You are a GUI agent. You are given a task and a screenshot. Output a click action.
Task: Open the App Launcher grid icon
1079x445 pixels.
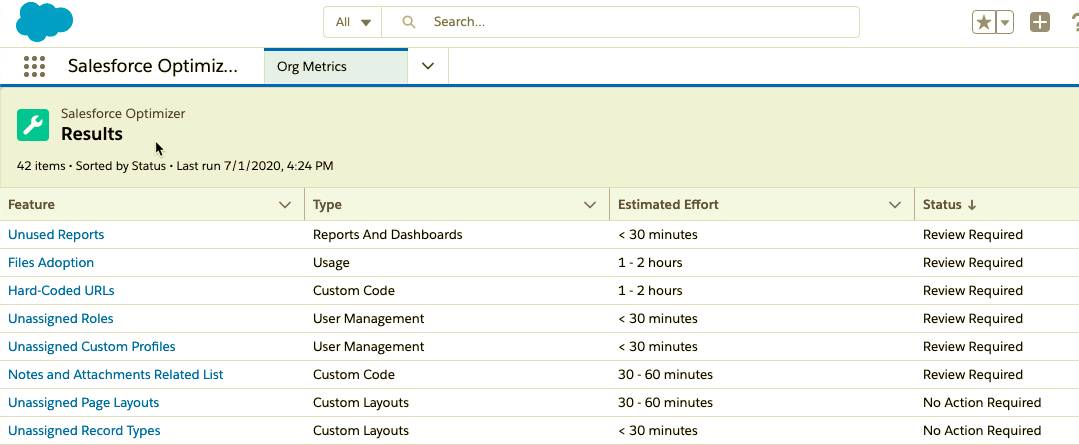click(34, 67)
